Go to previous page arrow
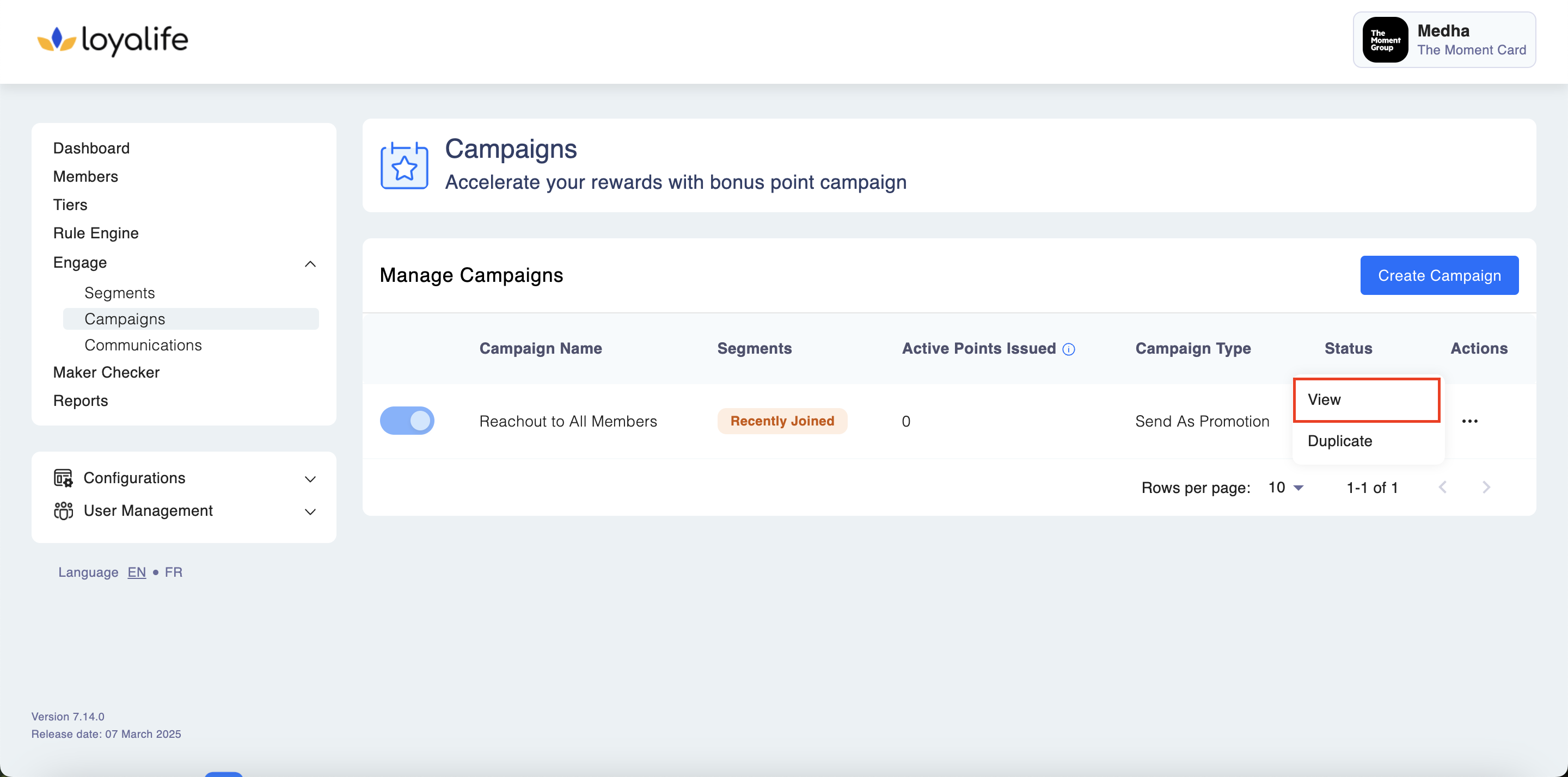Screen dimensions: 1568x777 (x=1442, y=488)
